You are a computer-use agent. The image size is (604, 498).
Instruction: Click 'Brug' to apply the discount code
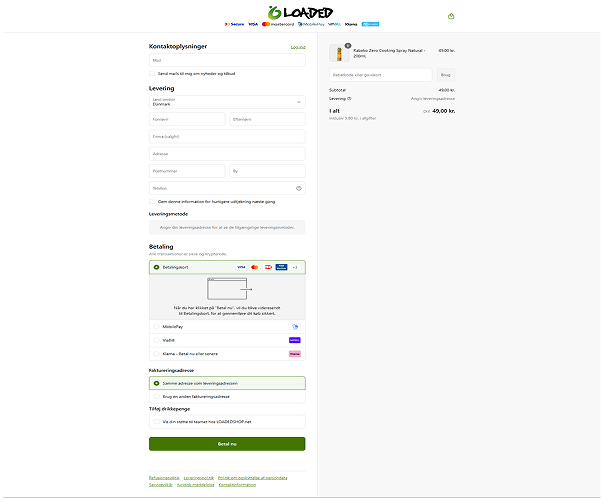(446, 75)
